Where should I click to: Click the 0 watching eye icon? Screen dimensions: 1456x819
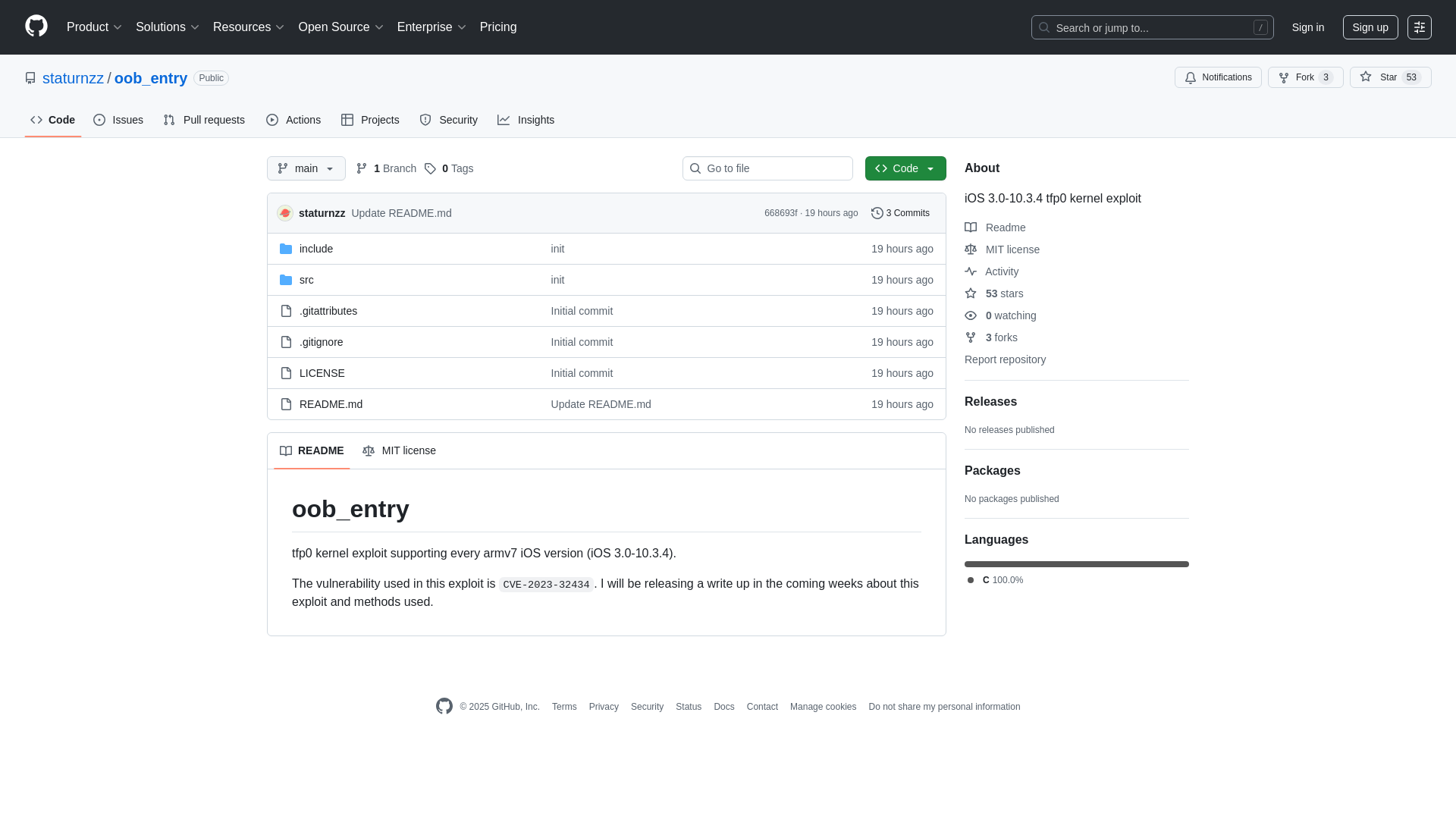[x=971, y=315]
